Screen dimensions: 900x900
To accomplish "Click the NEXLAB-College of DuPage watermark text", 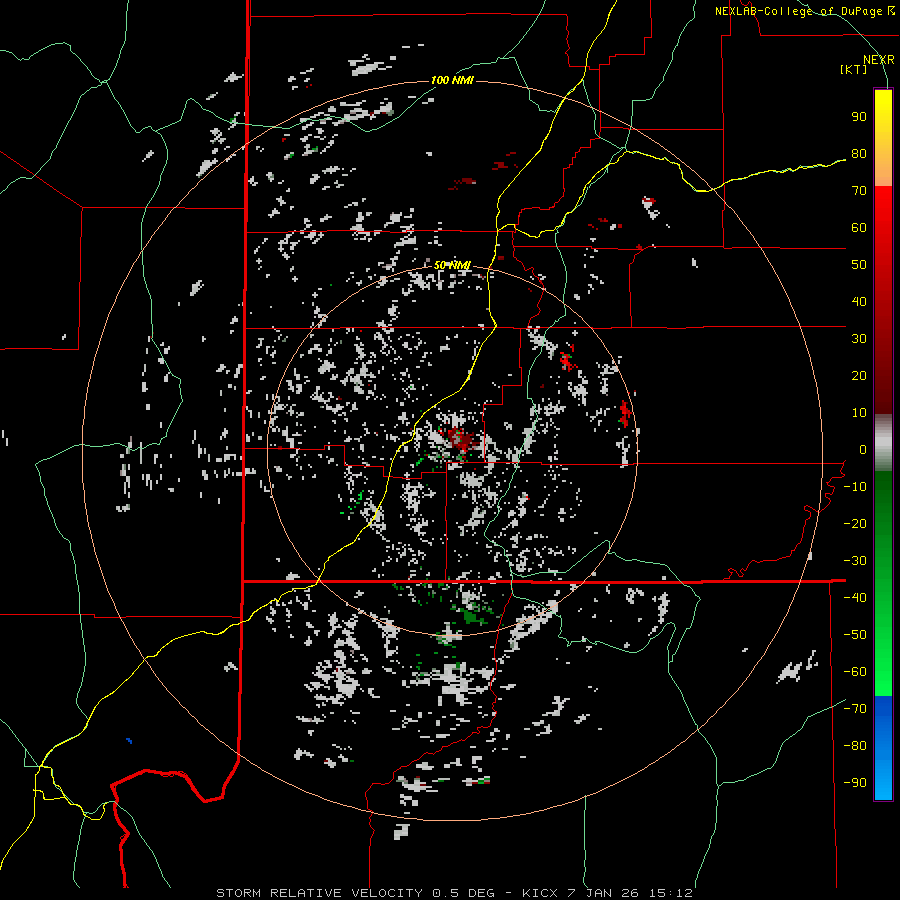I will coord(805,11).
